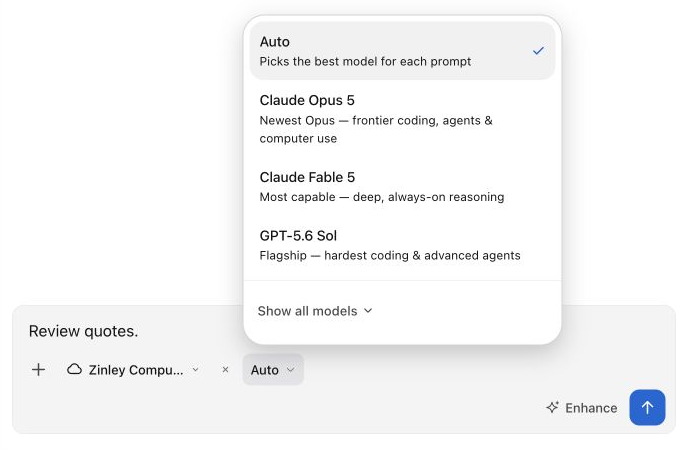The height and width of the screenshot is (450, 688).
Task: Remove the workspace with the × icon
Action: (225, 370)
